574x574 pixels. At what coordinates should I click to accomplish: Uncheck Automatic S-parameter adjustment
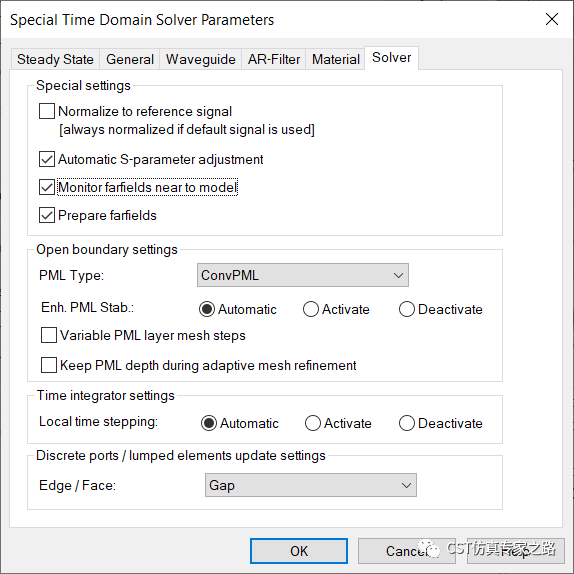pyautogui.click(x=47, y=159)
